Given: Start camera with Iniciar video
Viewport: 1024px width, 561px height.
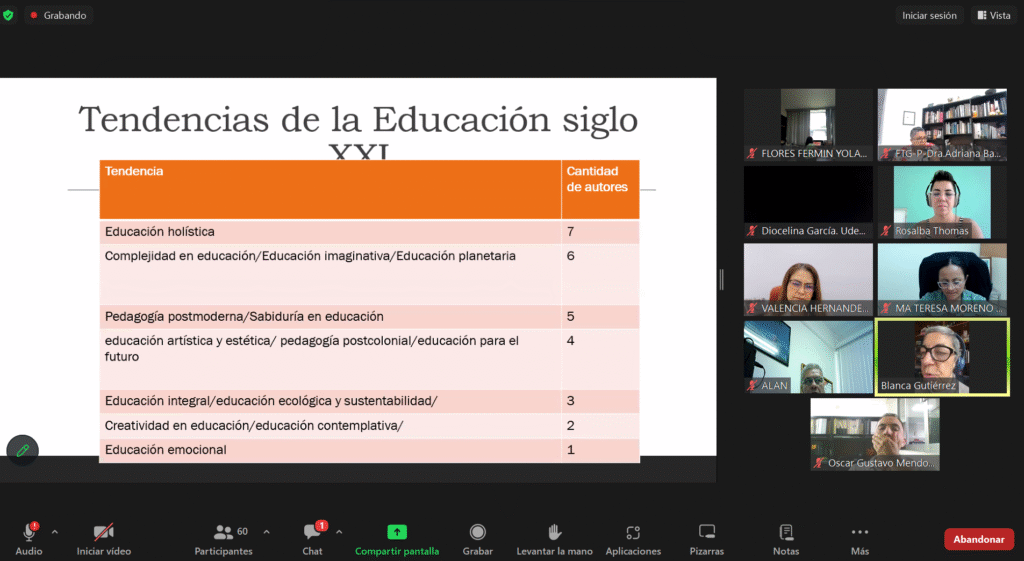Looking at the screenshot, I should coord(103,533).
